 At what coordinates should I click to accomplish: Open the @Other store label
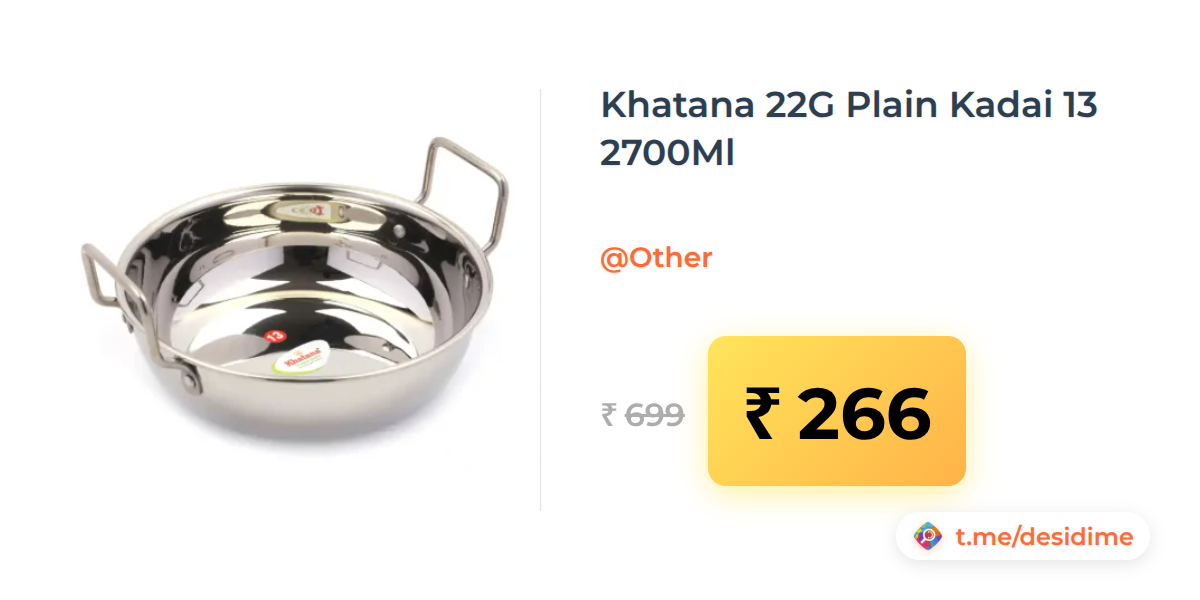pos(656,258)
